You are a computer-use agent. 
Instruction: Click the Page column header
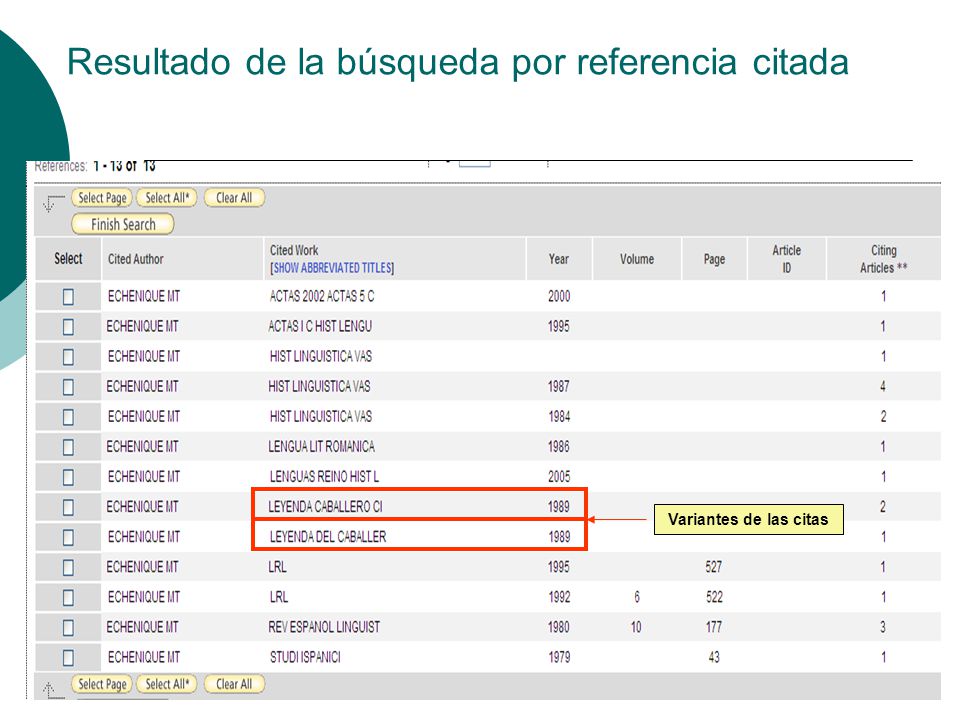(714, 259)
